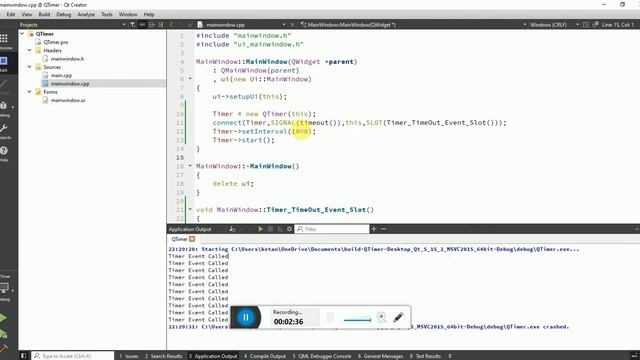The height and width of the screenshot is (360, 640).
Task: Fold the constructor at line 6
Action: [x=190, y=79]
